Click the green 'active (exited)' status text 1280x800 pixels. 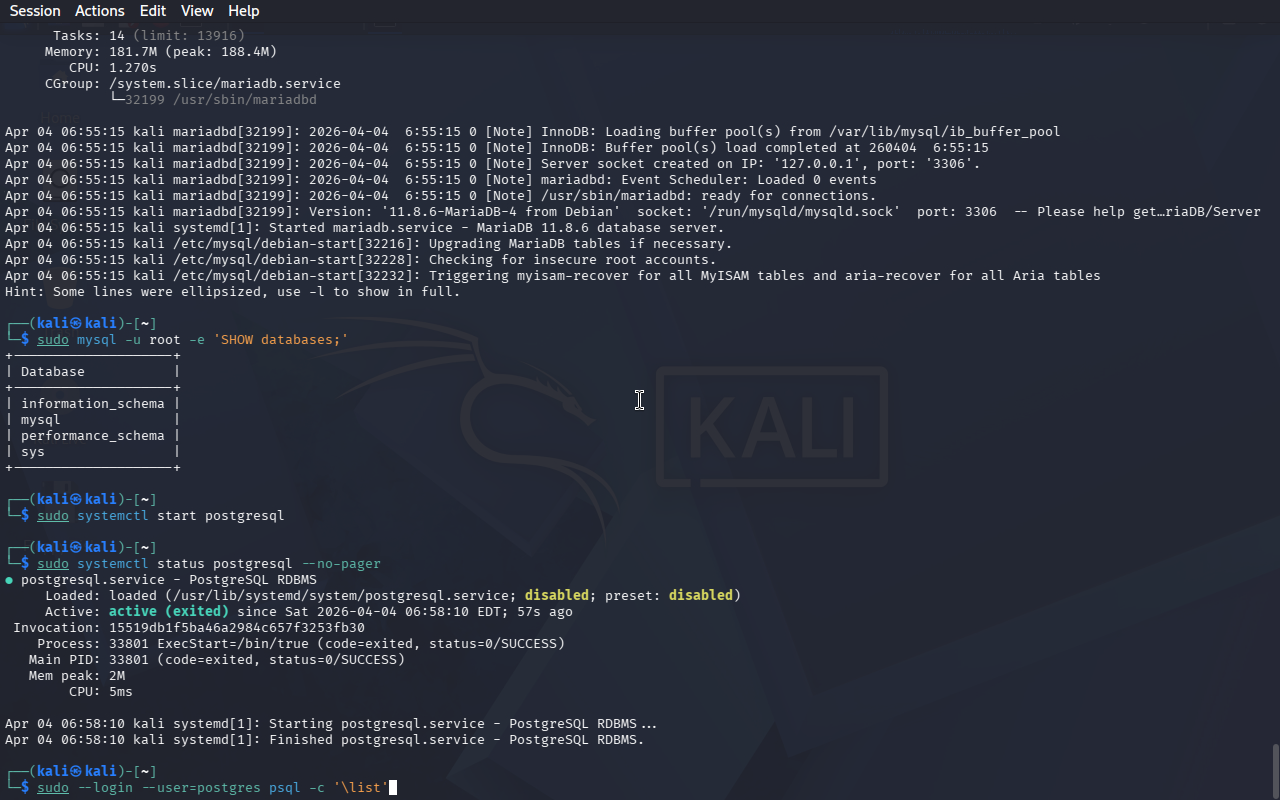click(168, 612)
